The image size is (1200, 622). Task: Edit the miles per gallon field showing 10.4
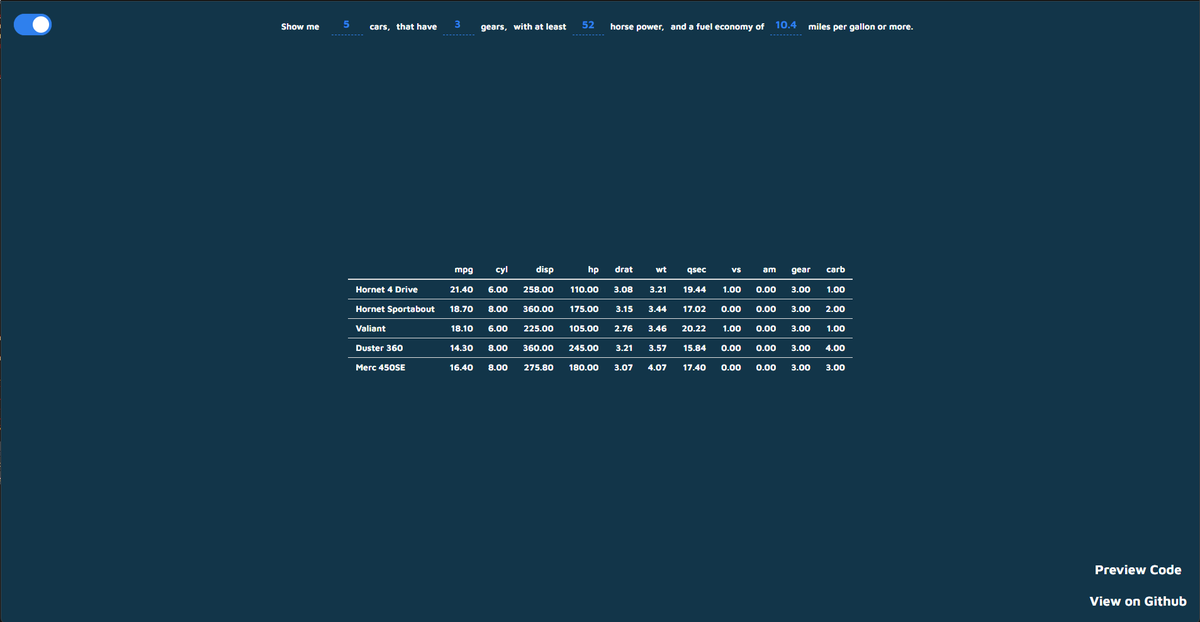coord(786,25)
